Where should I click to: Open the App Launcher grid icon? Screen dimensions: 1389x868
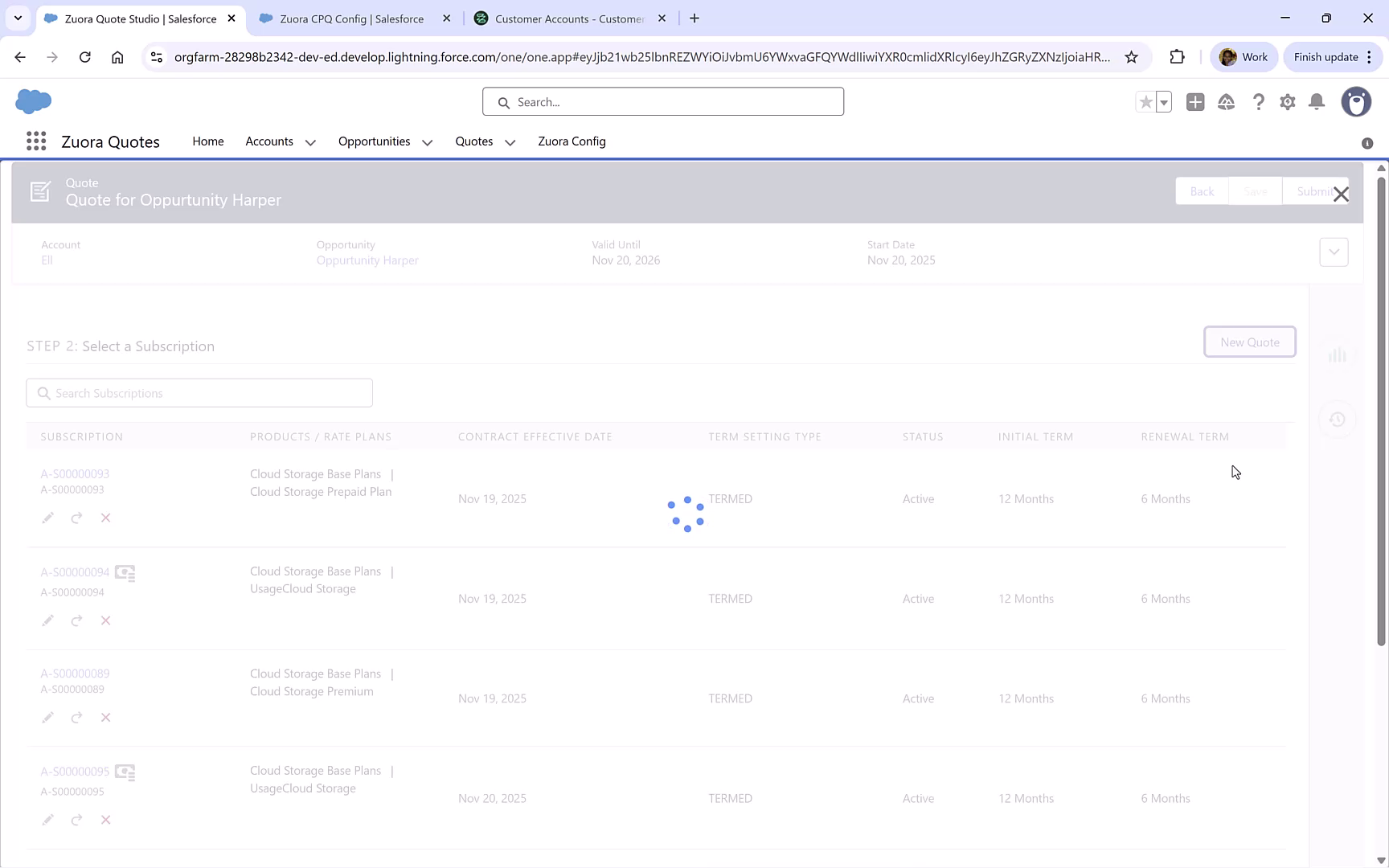coord(35,141)
